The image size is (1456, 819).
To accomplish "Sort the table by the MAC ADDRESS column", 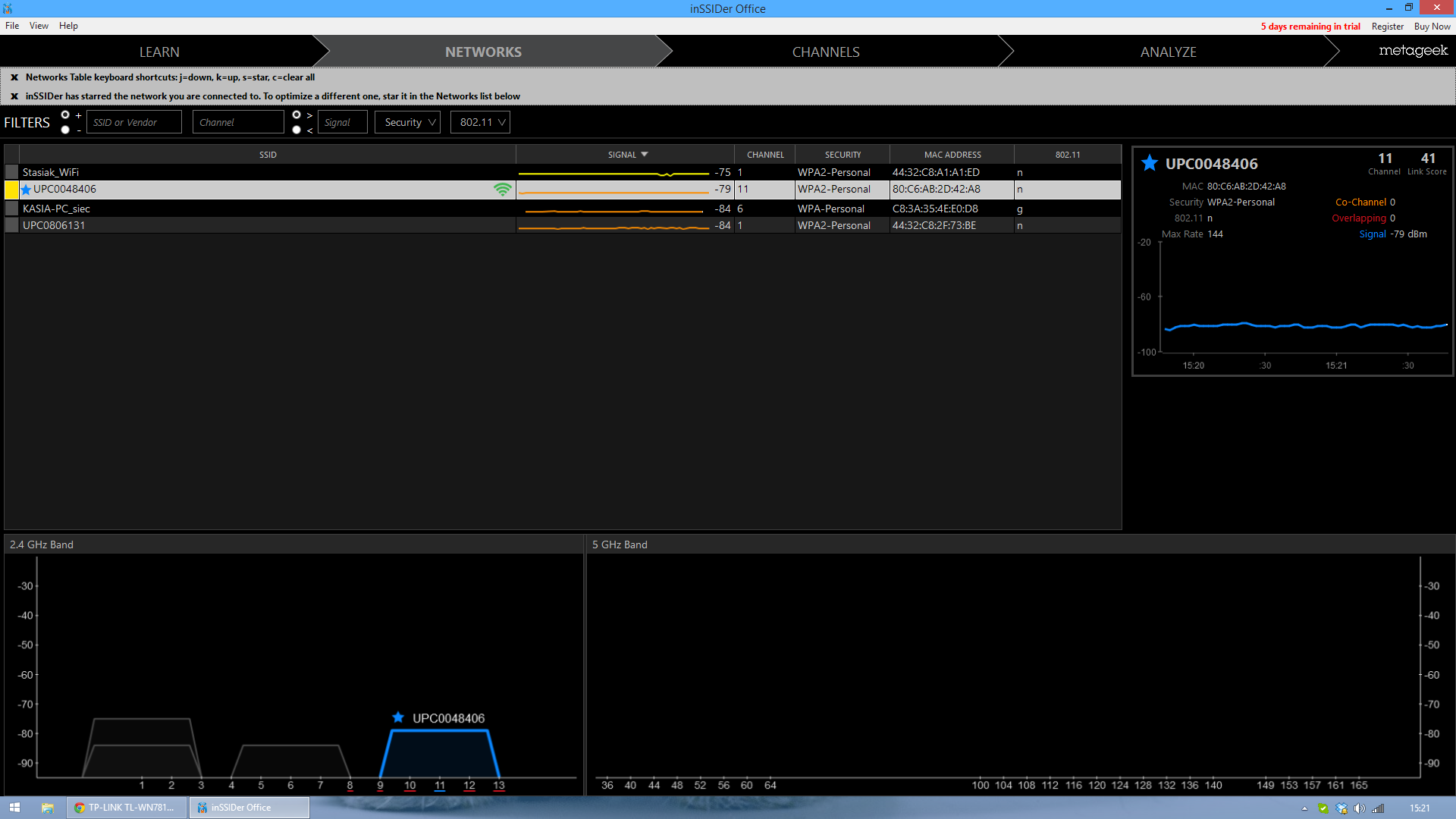I will click(x=952, y=155).
